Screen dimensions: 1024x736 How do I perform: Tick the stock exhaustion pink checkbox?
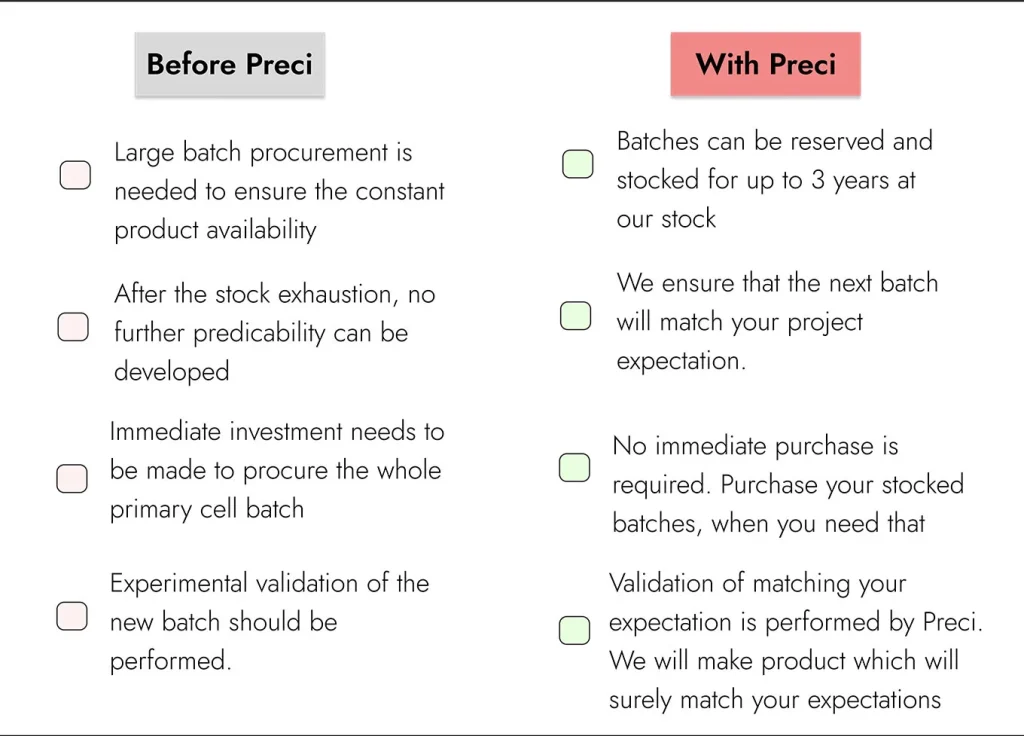pyautogui.click(x=73, y=327)
